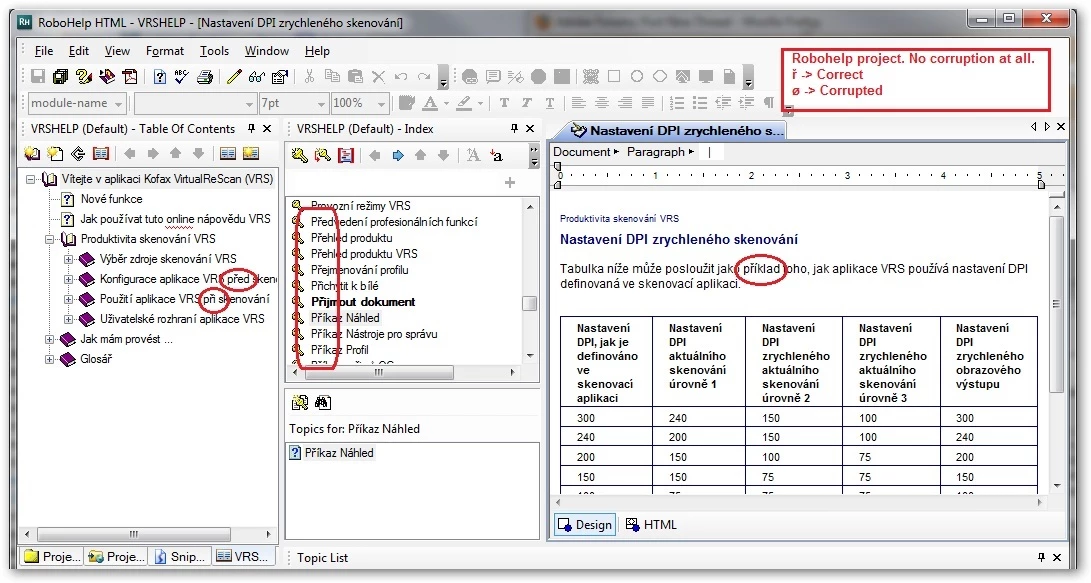The height and width of the screenshot is (583, 1091).
Task: Collapse the Vítejte v aplikaci Kofax root node
Action: pyautogui.click(x=31, y=179)
